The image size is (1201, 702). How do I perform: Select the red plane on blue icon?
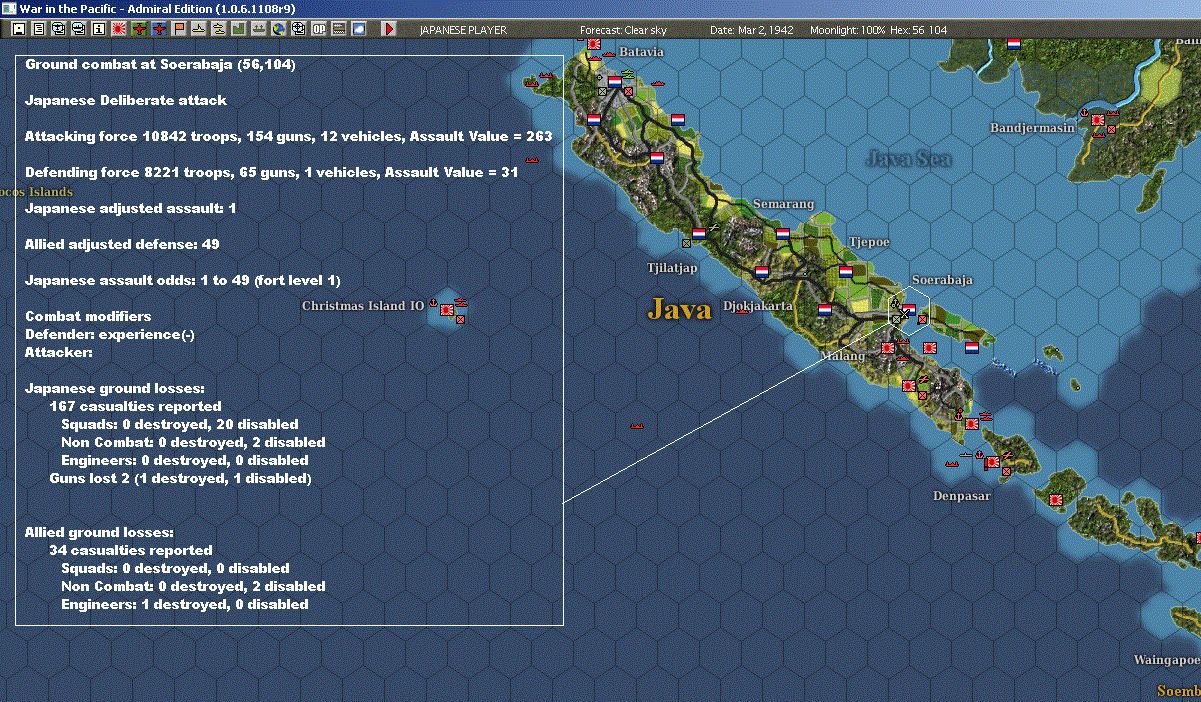click(x=160, y=29)
